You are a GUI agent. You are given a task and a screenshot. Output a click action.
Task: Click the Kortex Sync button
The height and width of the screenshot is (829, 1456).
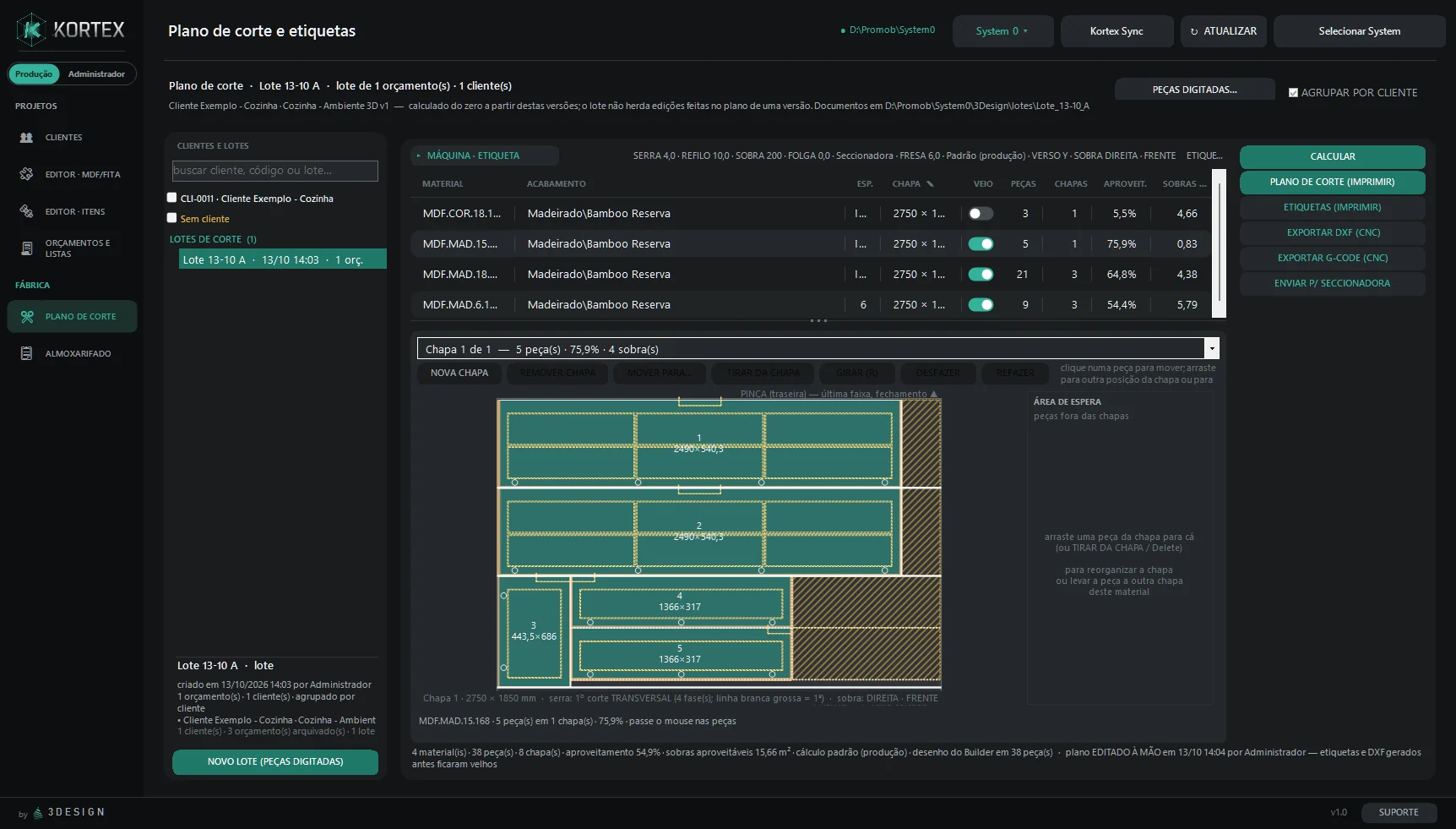pos(1116,31)
